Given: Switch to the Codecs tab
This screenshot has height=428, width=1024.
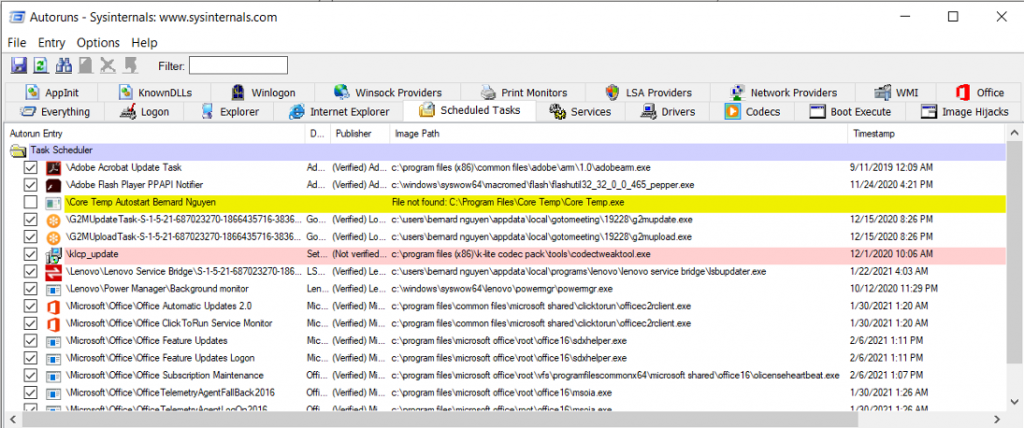Looking at the screenshot, I should pyautogui.click(x=752, y=112).
